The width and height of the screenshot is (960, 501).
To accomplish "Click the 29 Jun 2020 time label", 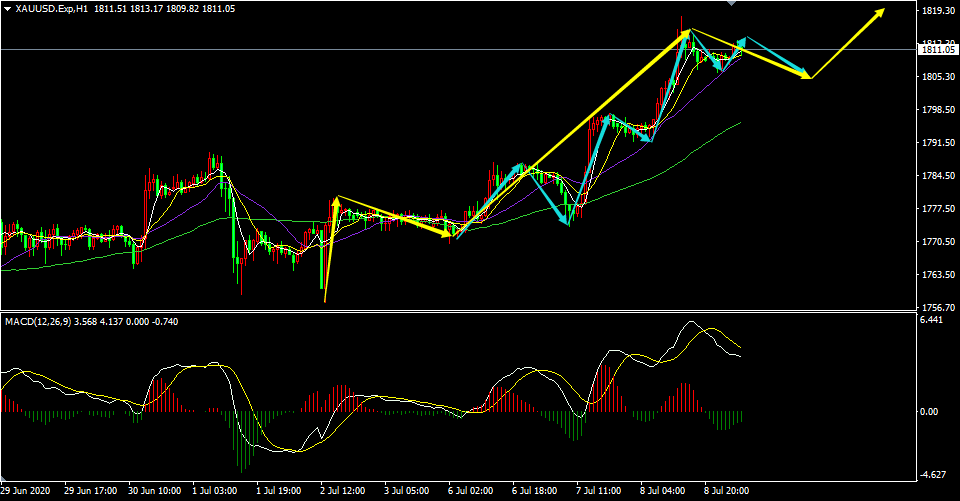I will click(25, 491).
